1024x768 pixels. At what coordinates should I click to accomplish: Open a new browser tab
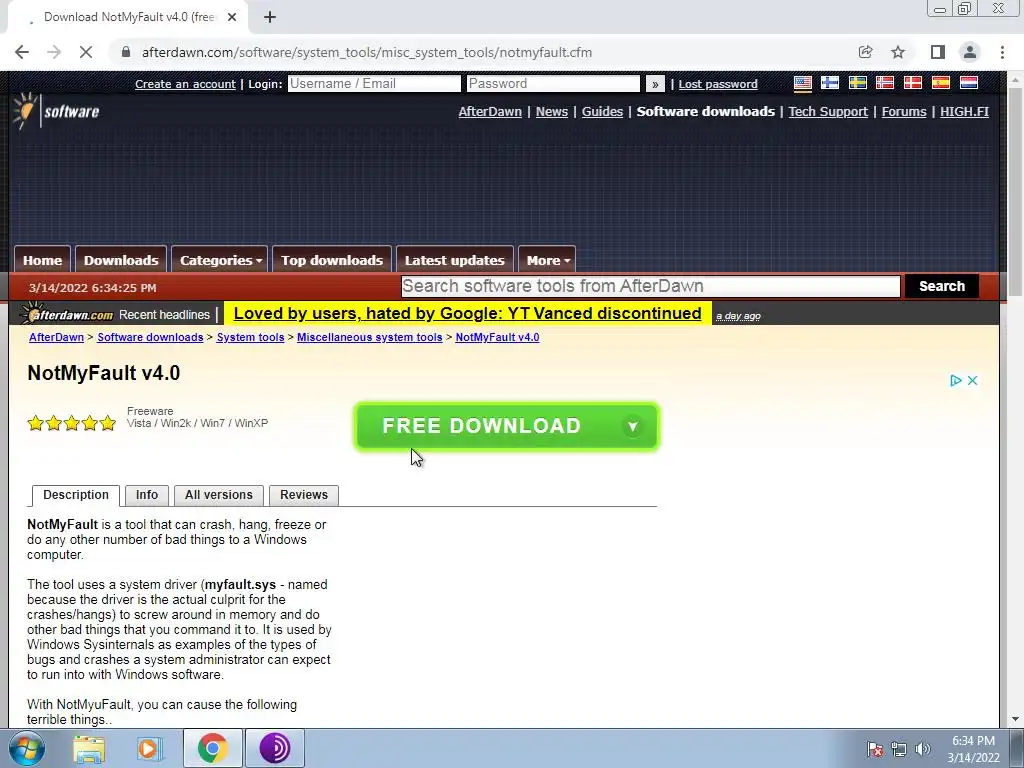tap(270, 18)
